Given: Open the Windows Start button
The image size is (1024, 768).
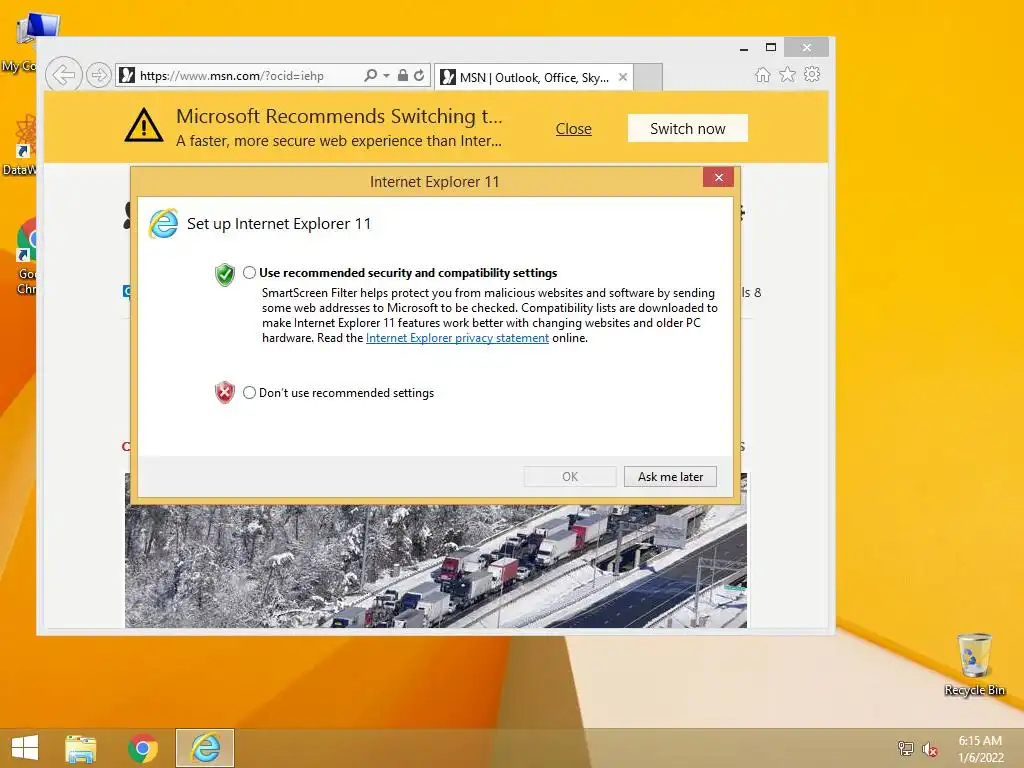Looking at the screenshot, I should [25, 748].
